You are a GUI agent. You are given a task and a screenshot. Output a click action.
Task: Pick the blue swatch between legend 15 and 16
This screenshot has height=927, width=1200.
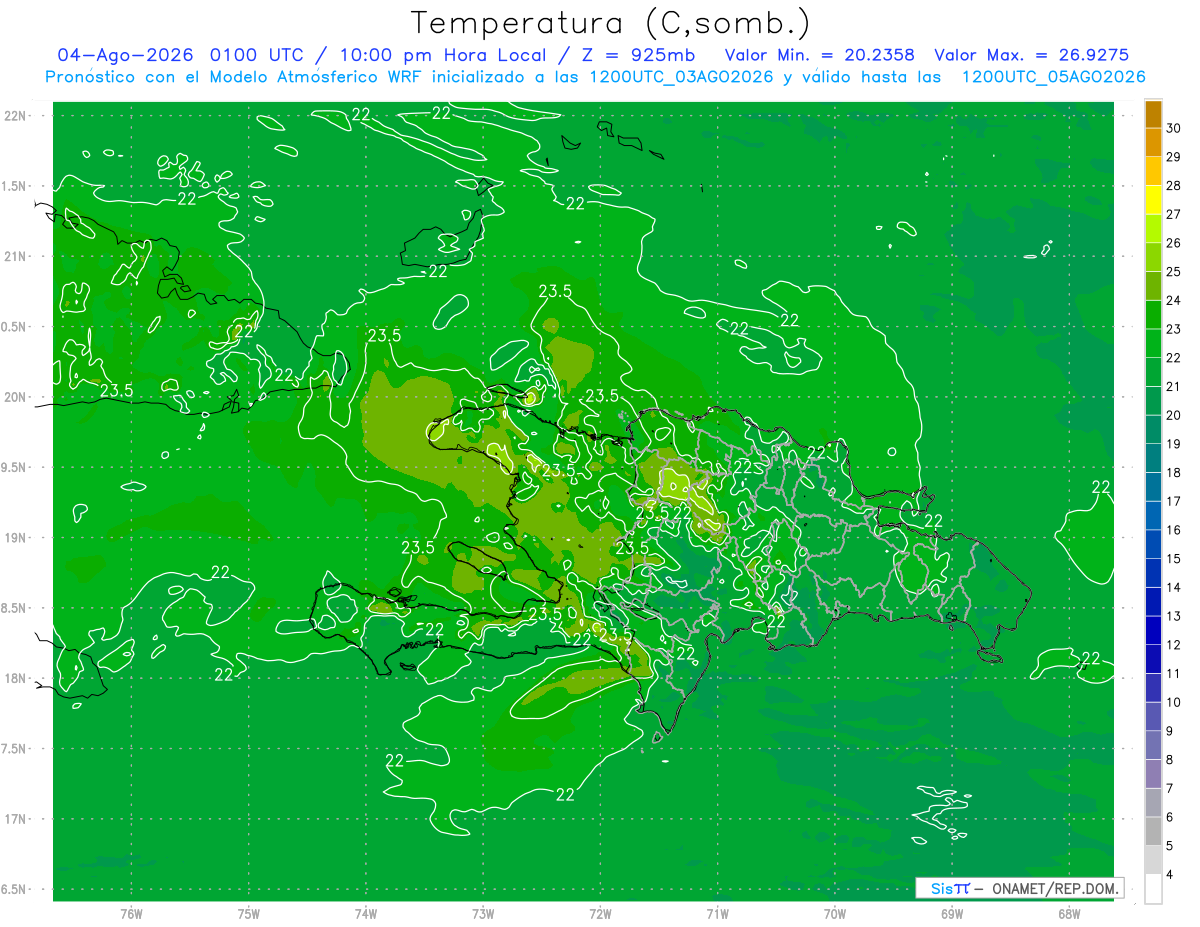coord(1153,544)
